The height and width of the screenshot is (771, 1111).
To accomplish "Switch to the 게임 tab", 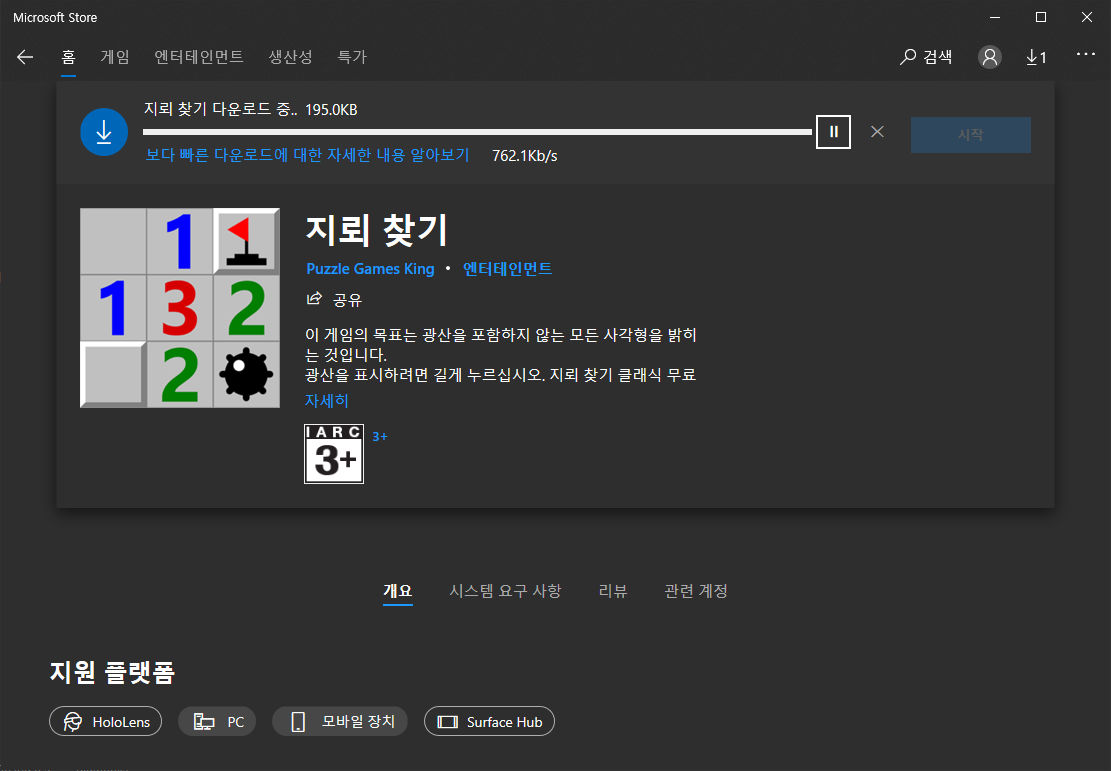I will tap(115, 57).
